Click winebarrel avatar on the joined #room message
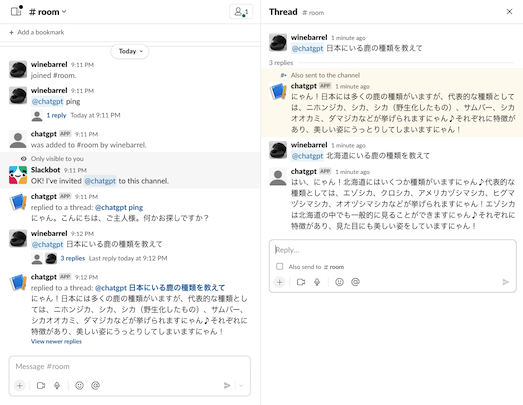The image size is (523, 405). tap(18, 69)
